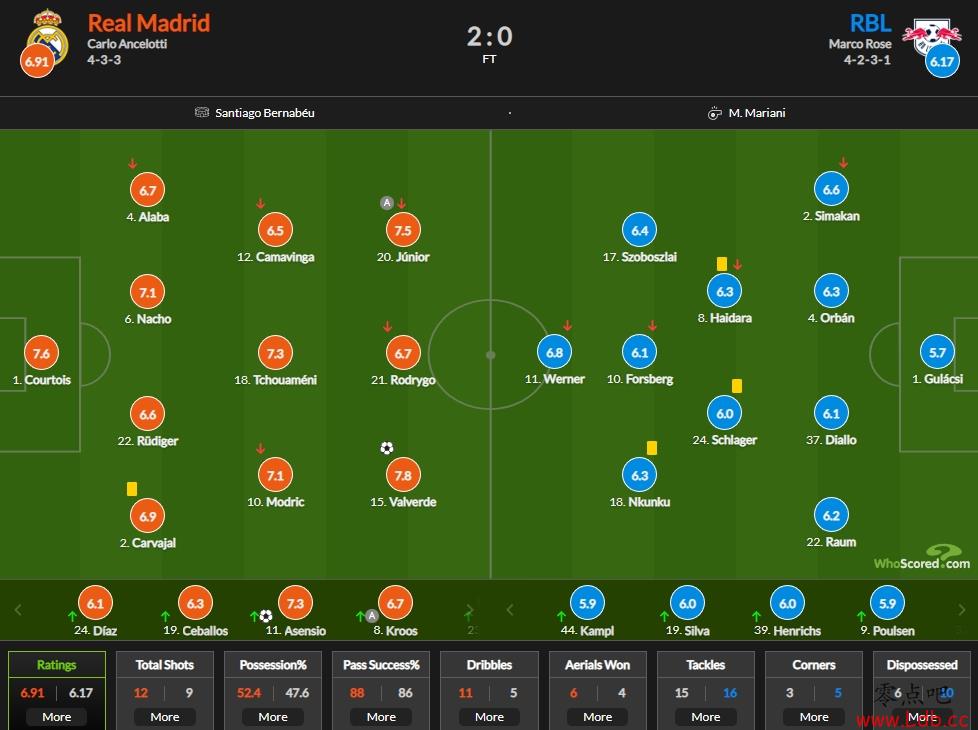
Task: Click the WhoScored.com watermark logo
Action: click(922, 557)
